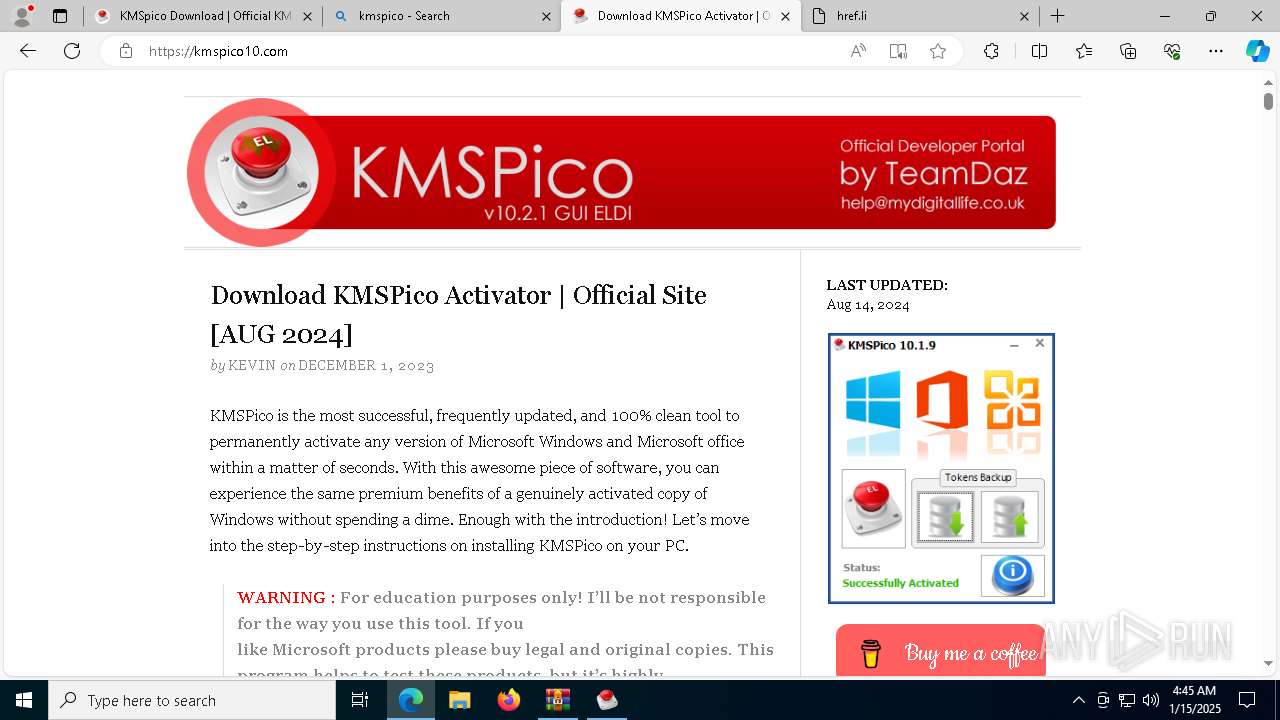1280x720 pixels.
Task: Open a new browser tab
Action: (1057, 16)
